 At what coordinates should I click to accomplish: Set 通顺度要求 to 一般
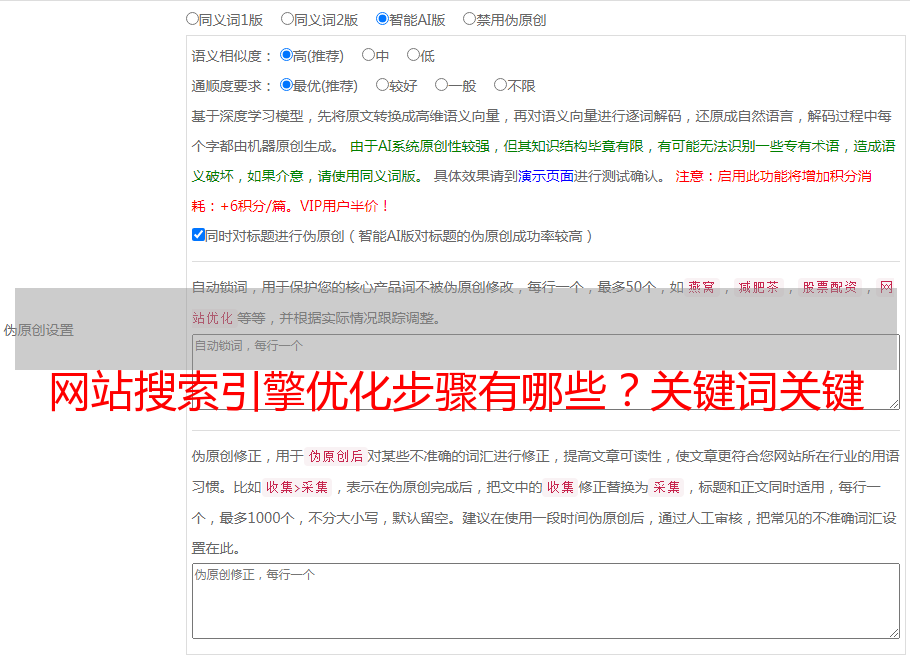point(441,85)
